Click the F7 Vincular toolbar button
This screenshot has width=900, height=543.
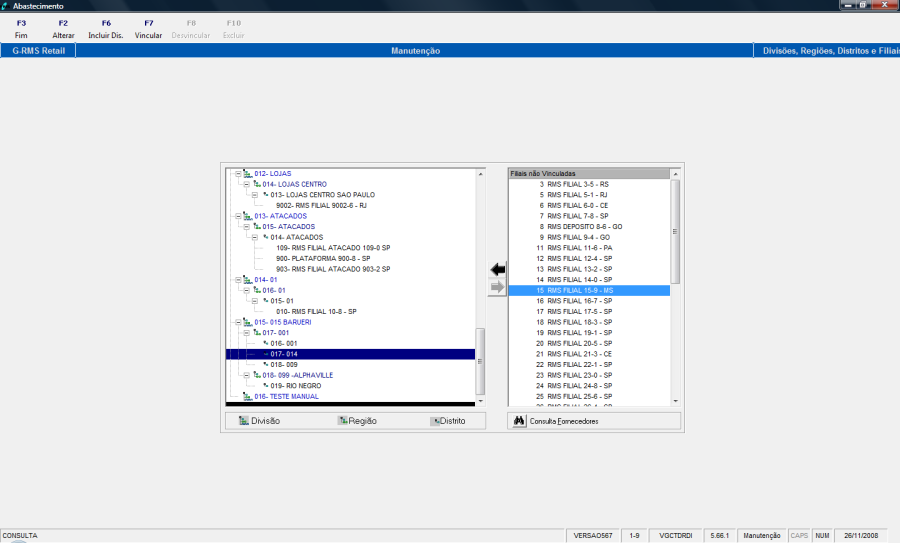click(148, 29)
